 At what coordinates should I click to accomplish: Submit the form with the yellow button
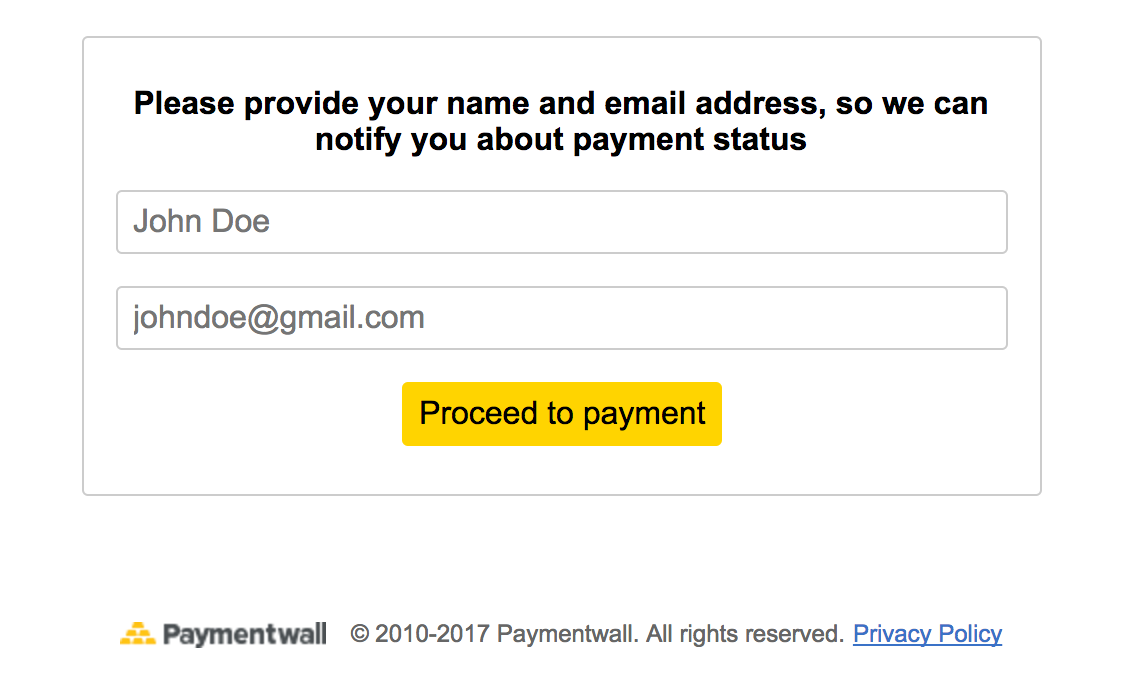click(x=562, y=414)
